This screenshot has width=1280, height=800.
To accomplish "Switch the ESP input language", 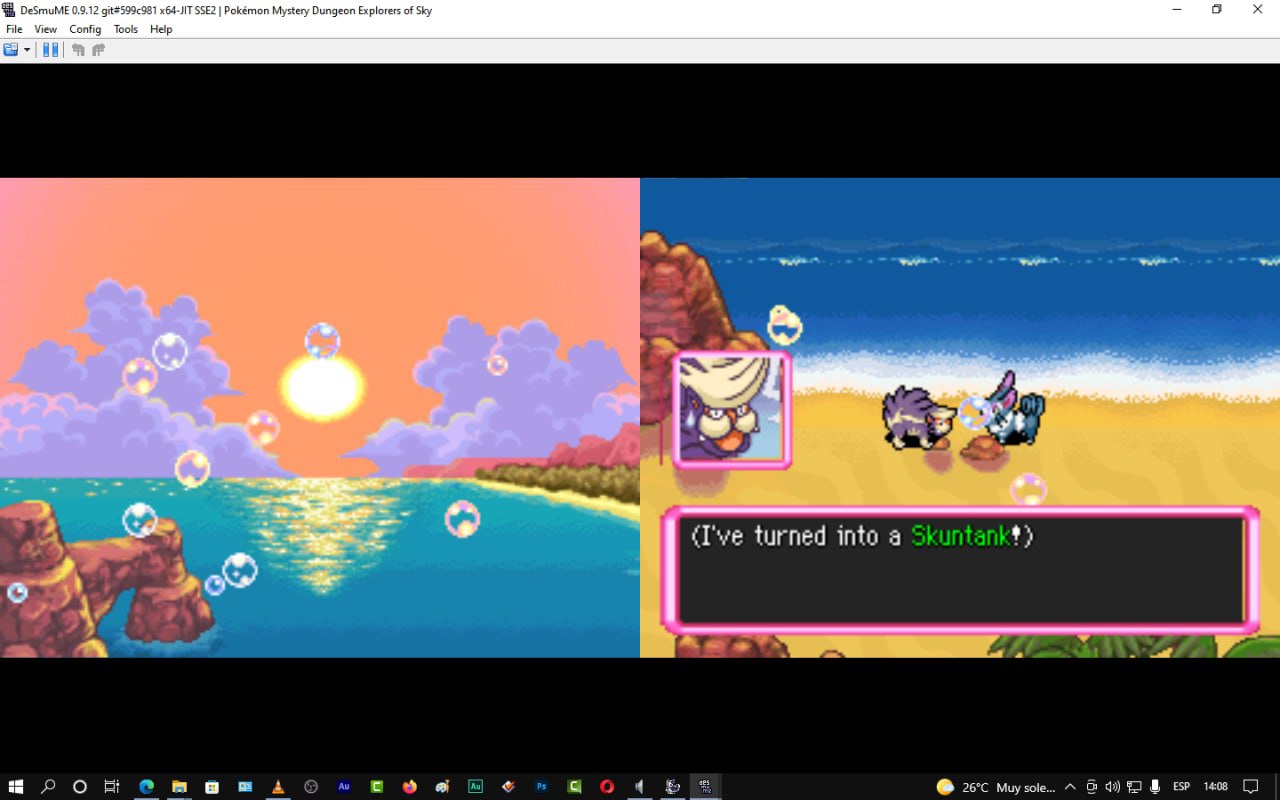I will tap(1181, 787).
